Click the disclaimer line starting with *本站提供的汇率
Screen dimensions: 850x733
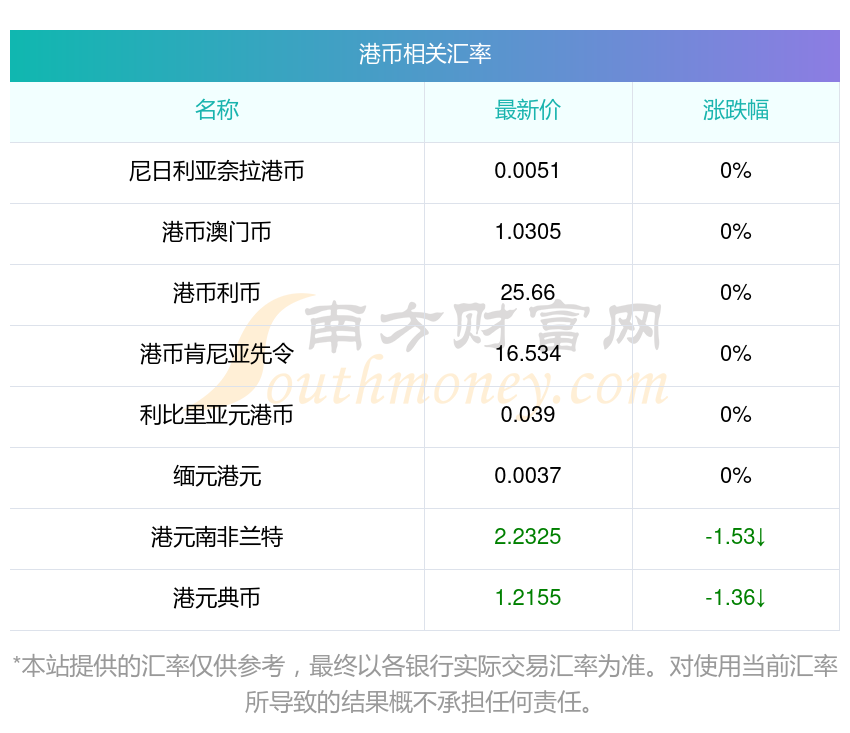(424, 666)
